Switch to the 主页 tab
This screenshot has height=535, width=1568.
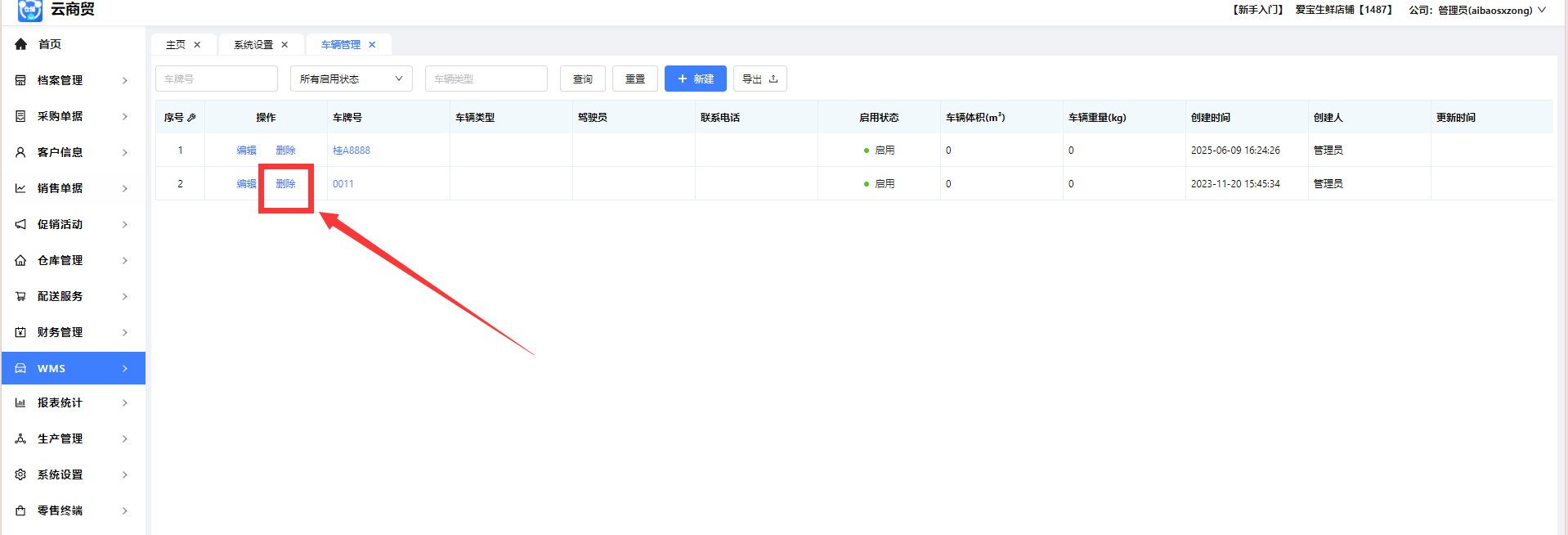tap(176, 45)
